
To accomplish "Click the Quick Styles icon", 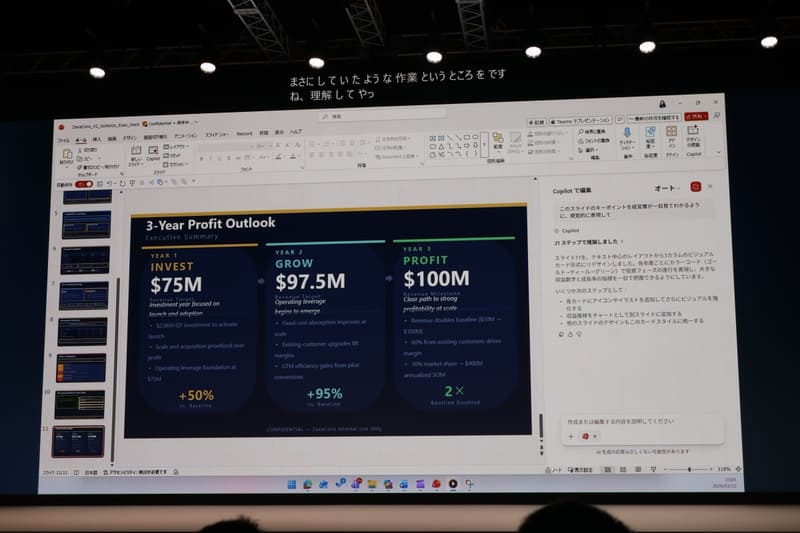I will pyautogui.click(x=515, y=139).
